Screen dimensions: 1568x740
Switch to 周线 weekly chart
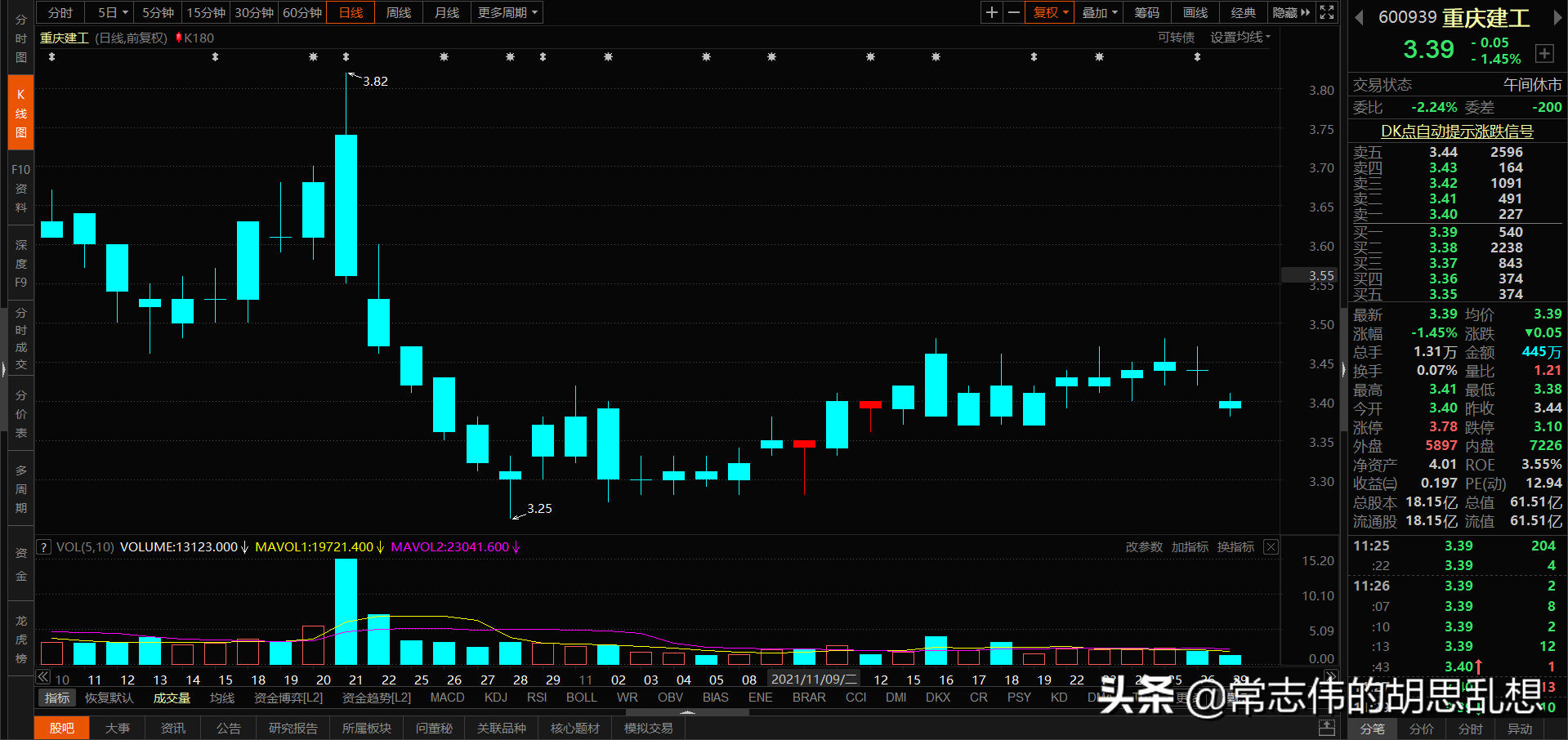point(399,12)
